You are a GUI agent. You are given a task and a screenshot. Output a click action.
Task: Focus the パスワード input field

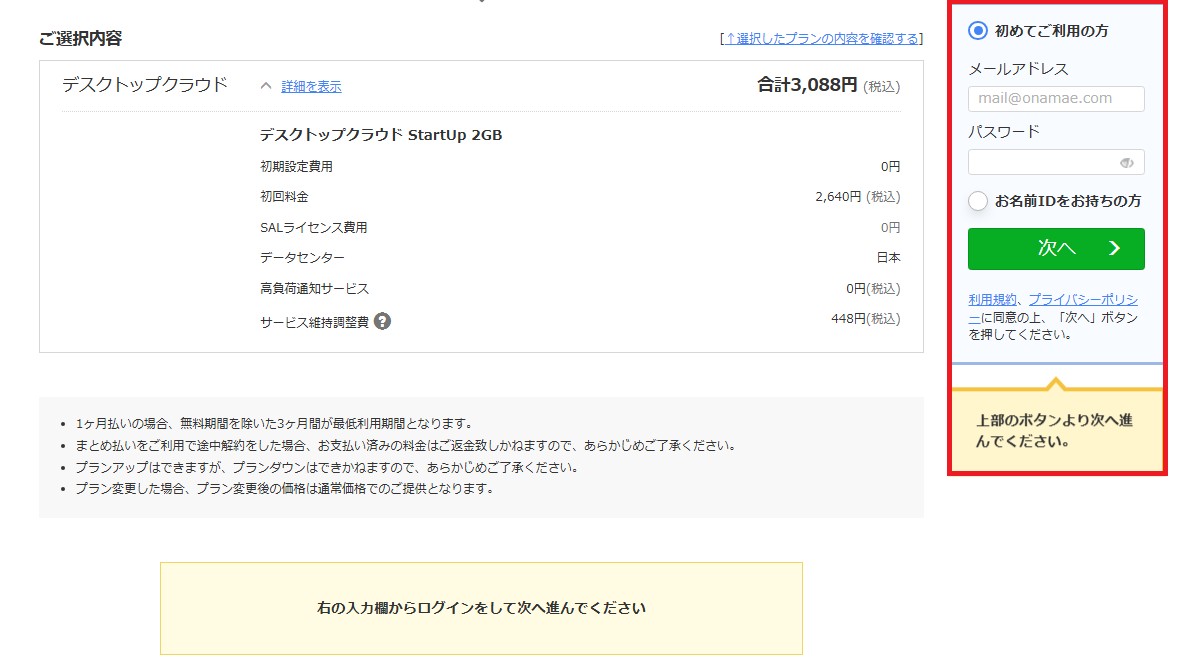pyautogui.click(x=1043, y=163)
